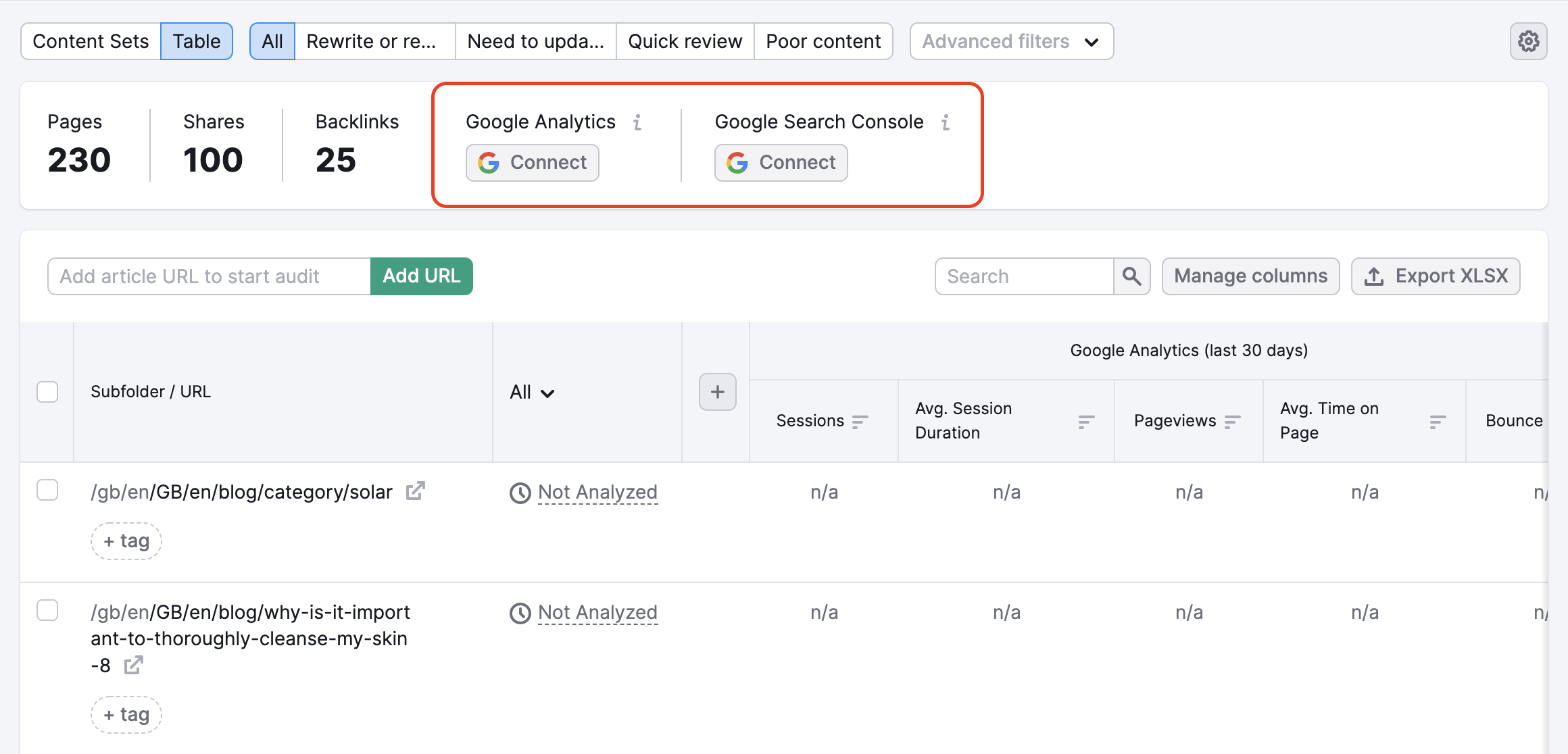Viewport: 1568px width, 754px height.
Task: Select the Rewrite or re... filter tab
Action: click(x=374, y=41)
